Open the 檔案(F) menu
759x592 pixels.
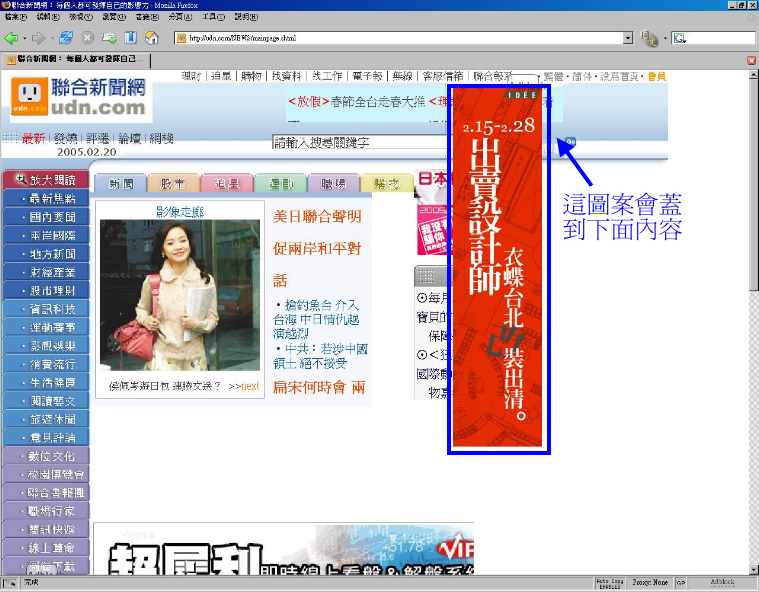15,17
